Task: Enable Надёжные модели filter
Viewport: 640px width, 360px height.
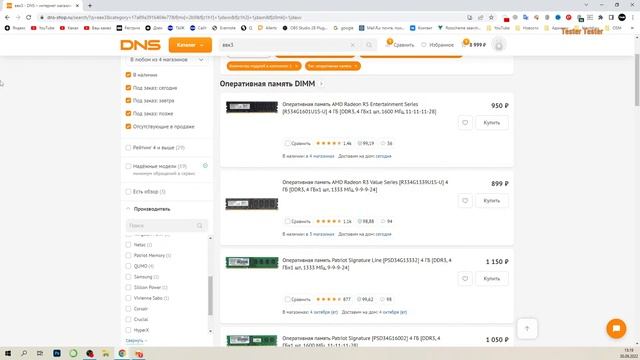Action: tap(128, 166)
